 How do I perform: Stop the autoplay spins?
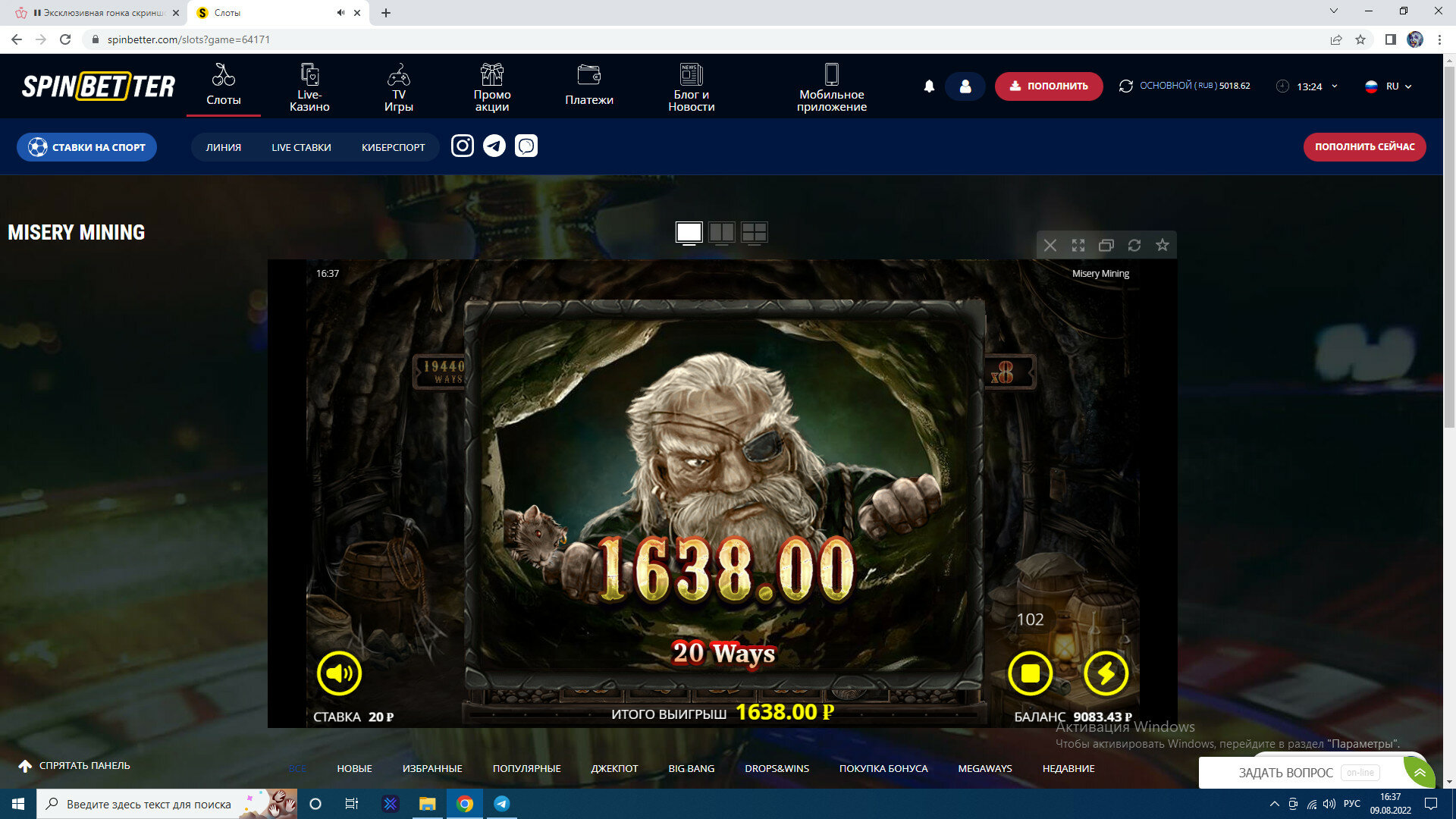click(1030, 673)
